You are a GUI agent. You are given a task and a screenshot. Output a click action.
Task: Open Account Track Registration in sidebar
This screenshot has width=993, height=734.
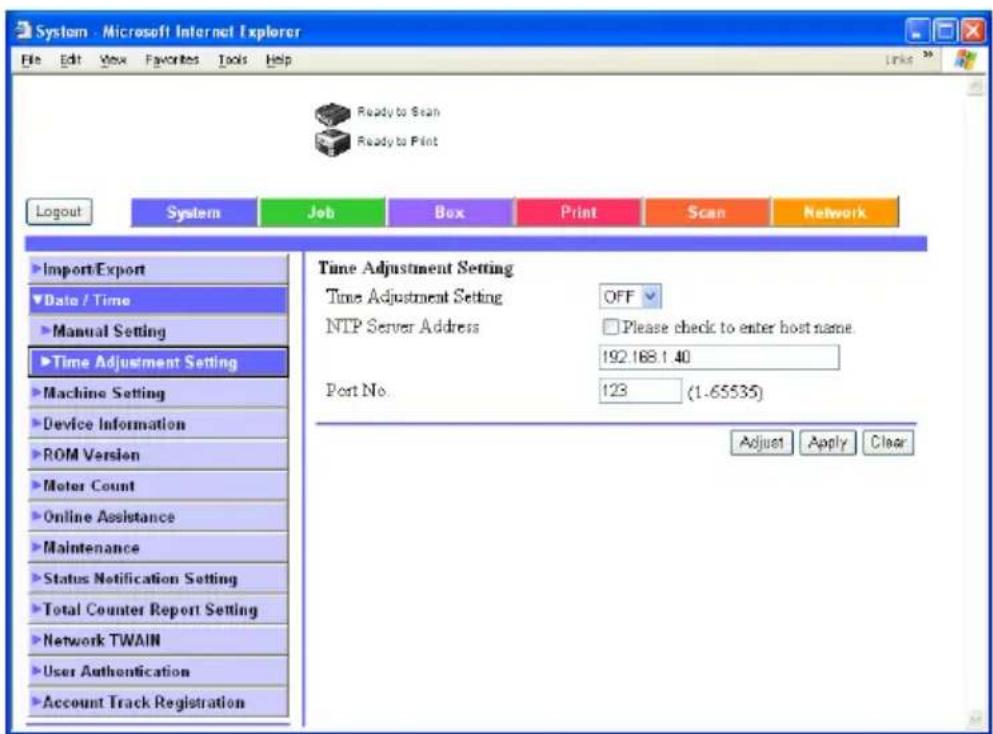click(x=158, y=702)
